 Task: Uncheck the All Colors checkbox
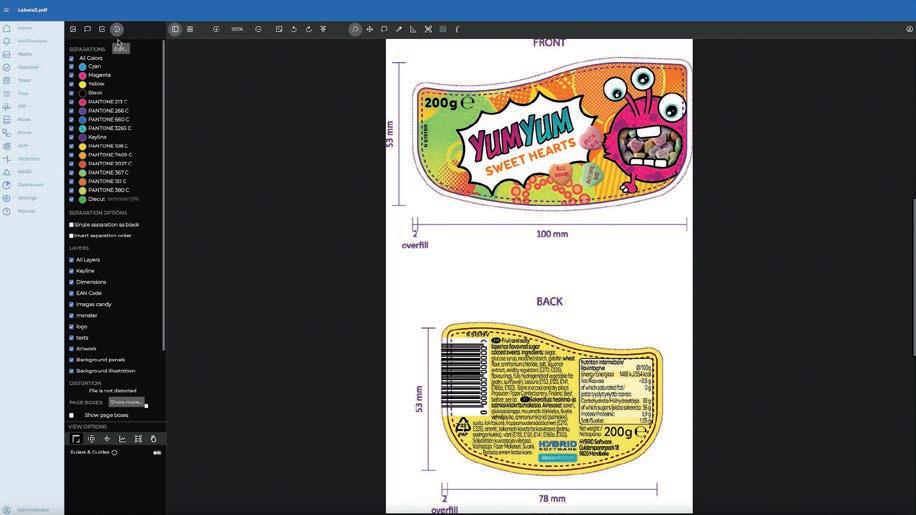(x=71, y=58)
